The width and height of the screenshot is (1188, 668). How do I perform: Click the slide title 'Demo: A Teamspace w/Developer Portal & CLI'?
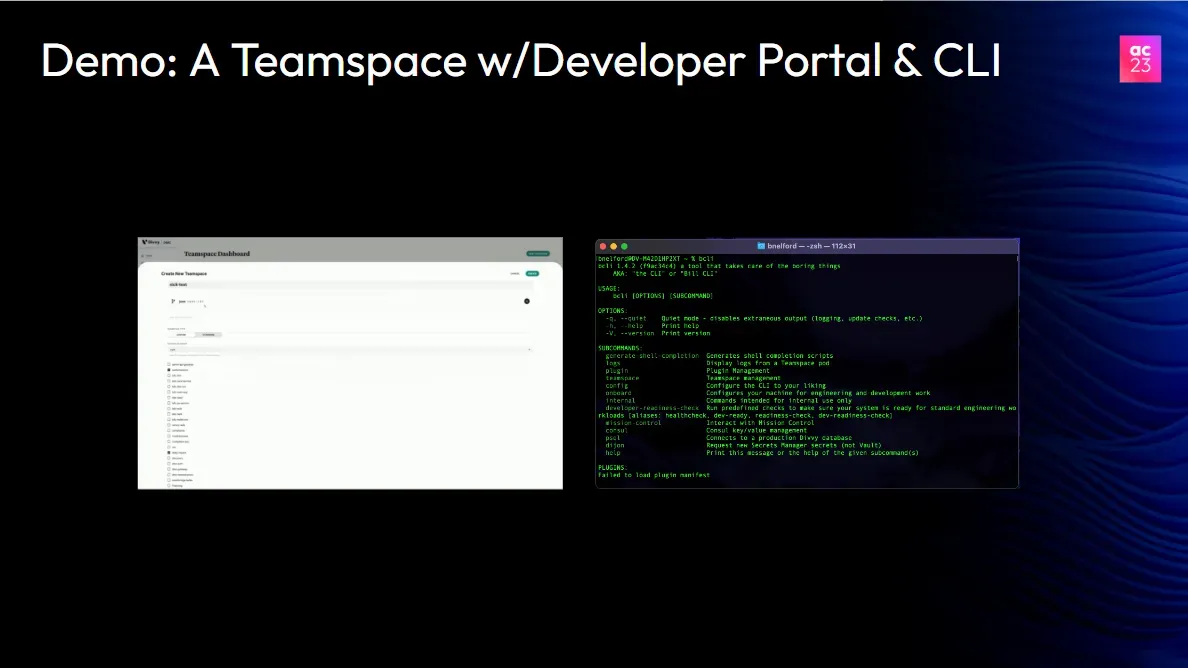[521, 61]
